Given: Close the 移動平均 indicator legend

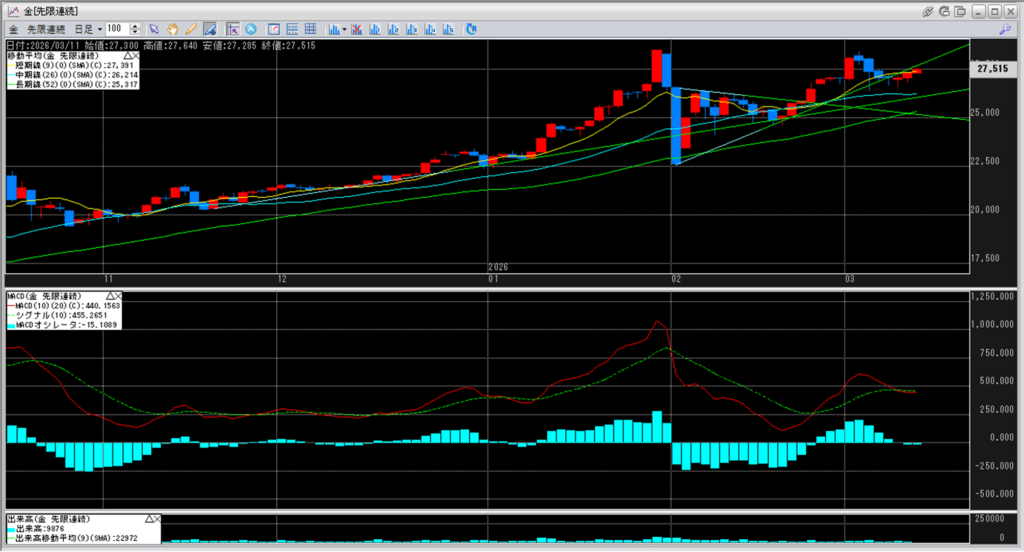Looking at the screenshot, I should pos(136,57).
